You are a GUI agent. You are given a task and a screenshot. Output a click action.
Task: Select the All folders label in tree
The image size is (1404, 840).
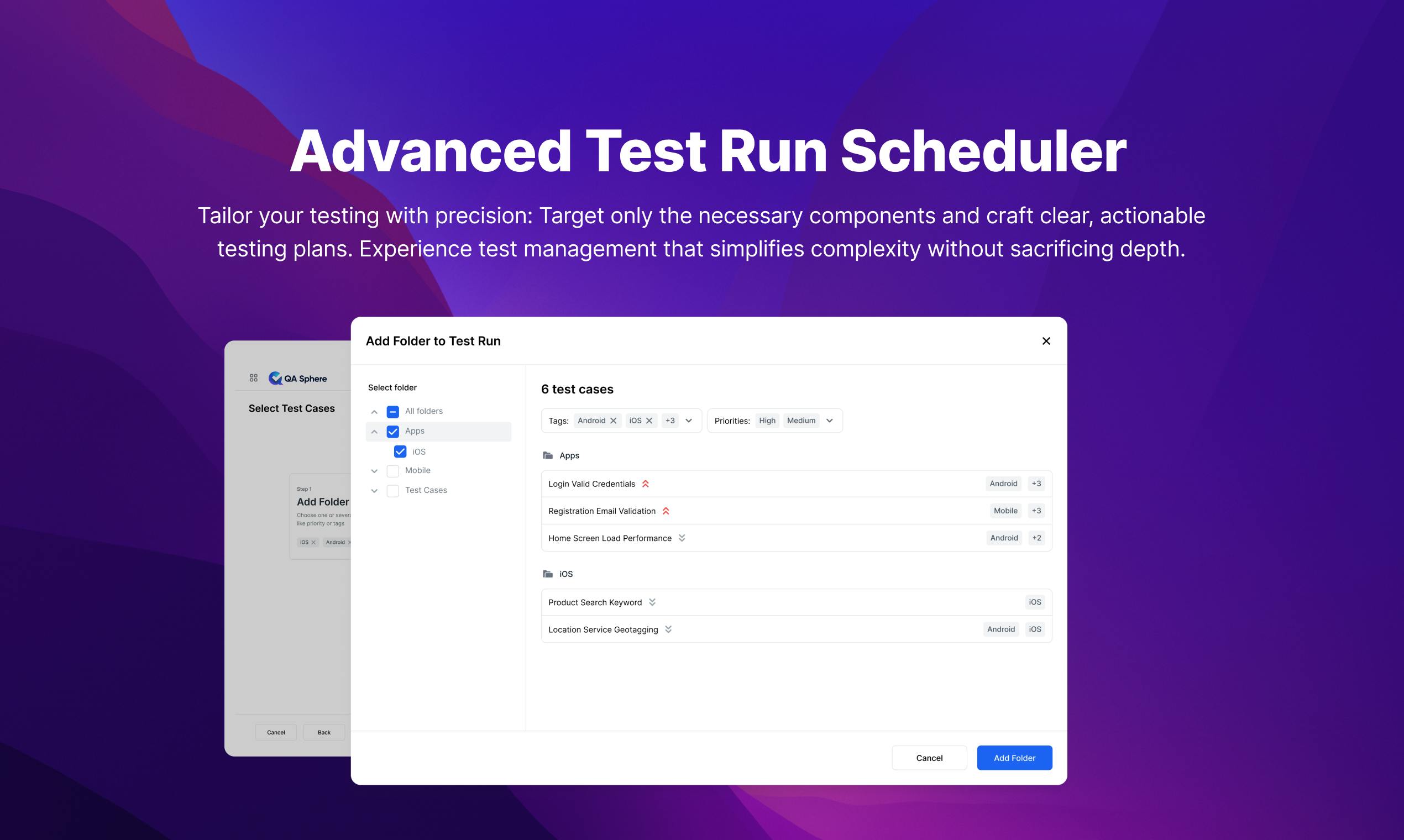click(x=423, y=411)
